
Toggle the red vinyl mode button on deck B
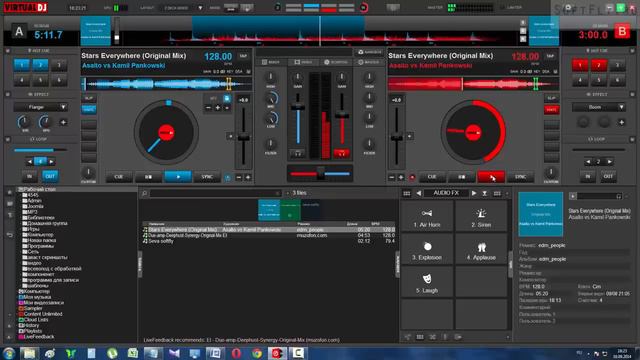pos(551,109)
